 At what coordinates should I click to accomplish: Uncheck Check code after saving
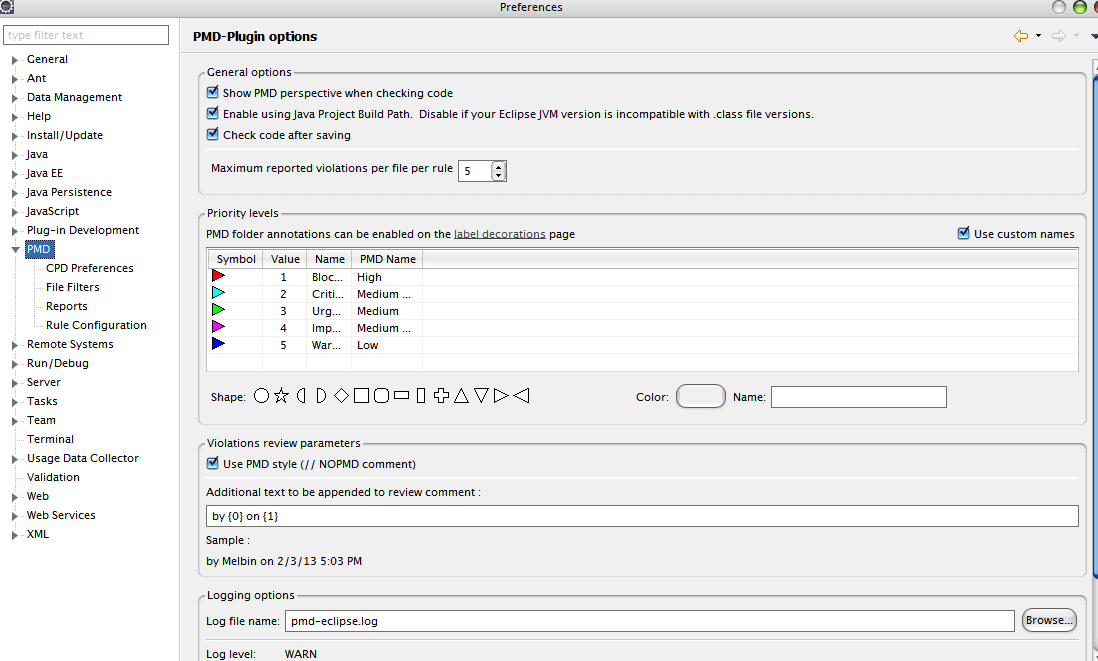tap(213, 135)
